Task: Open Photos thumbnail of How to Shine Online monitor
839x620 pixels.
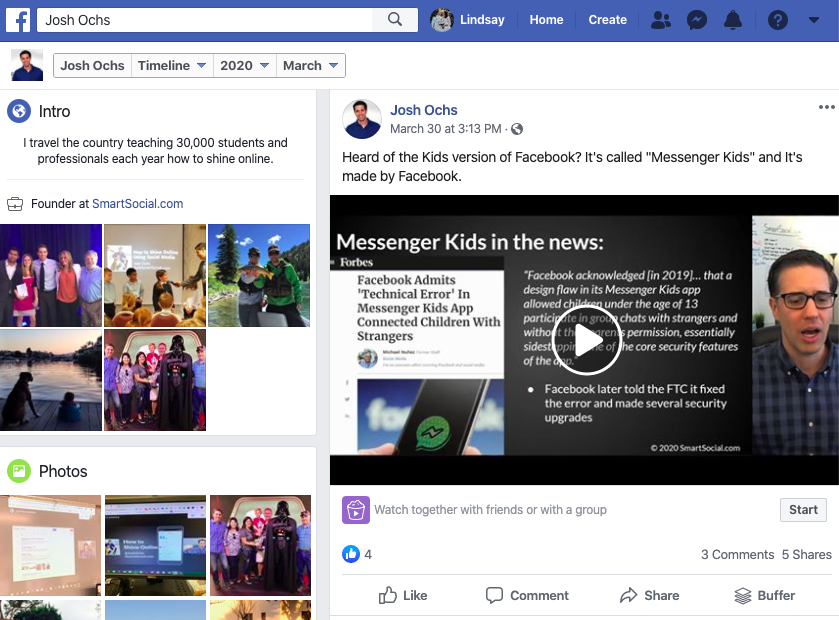Action: (155, 545)
